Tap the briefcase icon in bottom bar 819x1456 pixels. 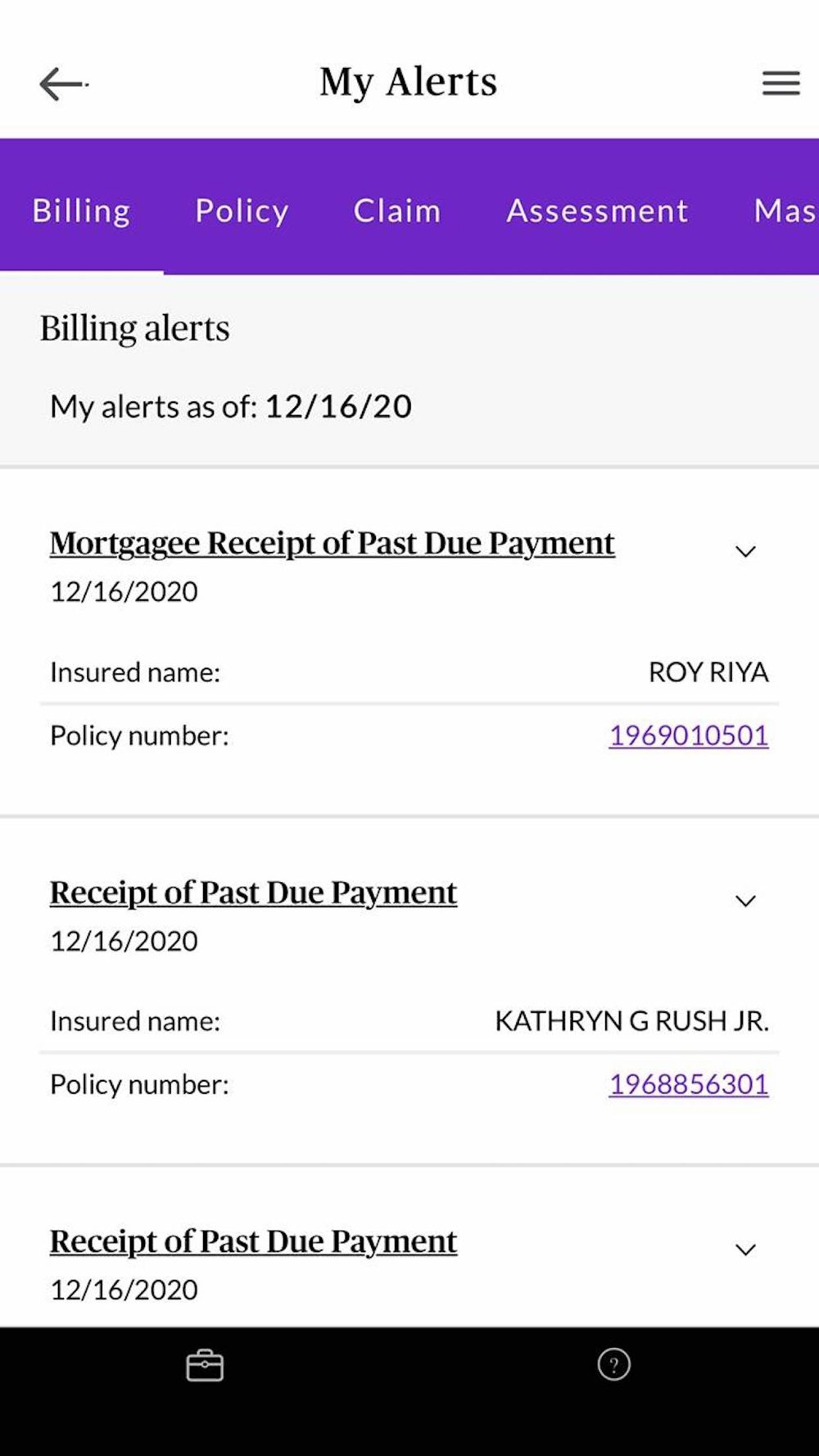205,1365
